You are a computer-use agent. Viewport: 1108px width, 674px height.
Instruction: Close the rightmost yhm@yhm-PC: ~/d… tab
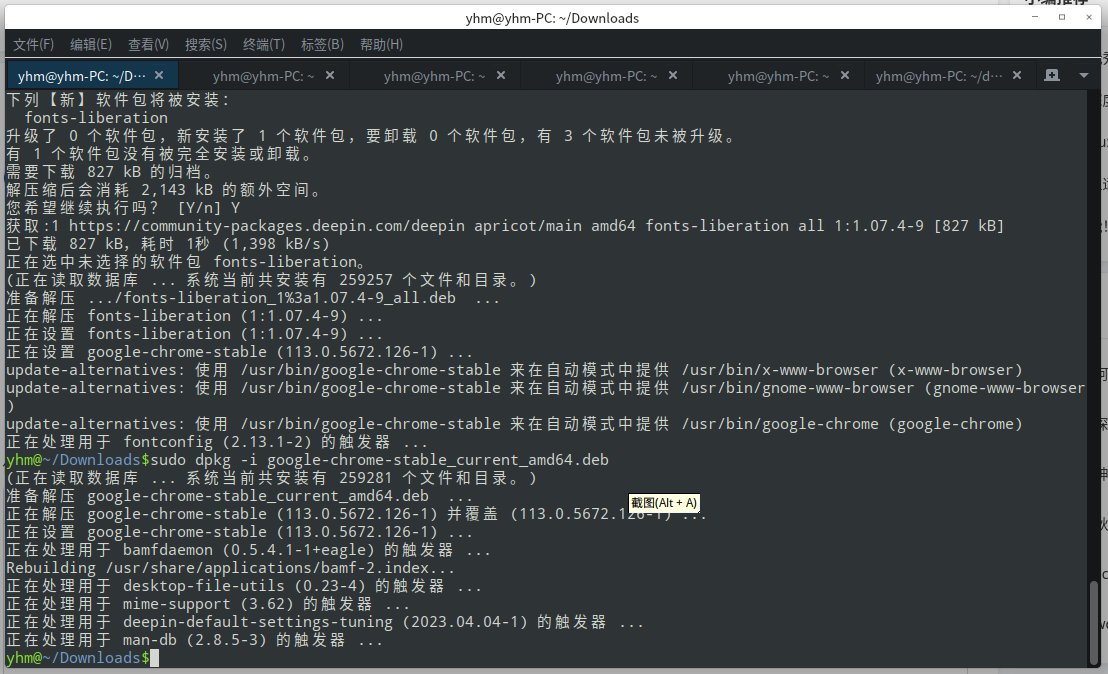tap(1017, 74)
